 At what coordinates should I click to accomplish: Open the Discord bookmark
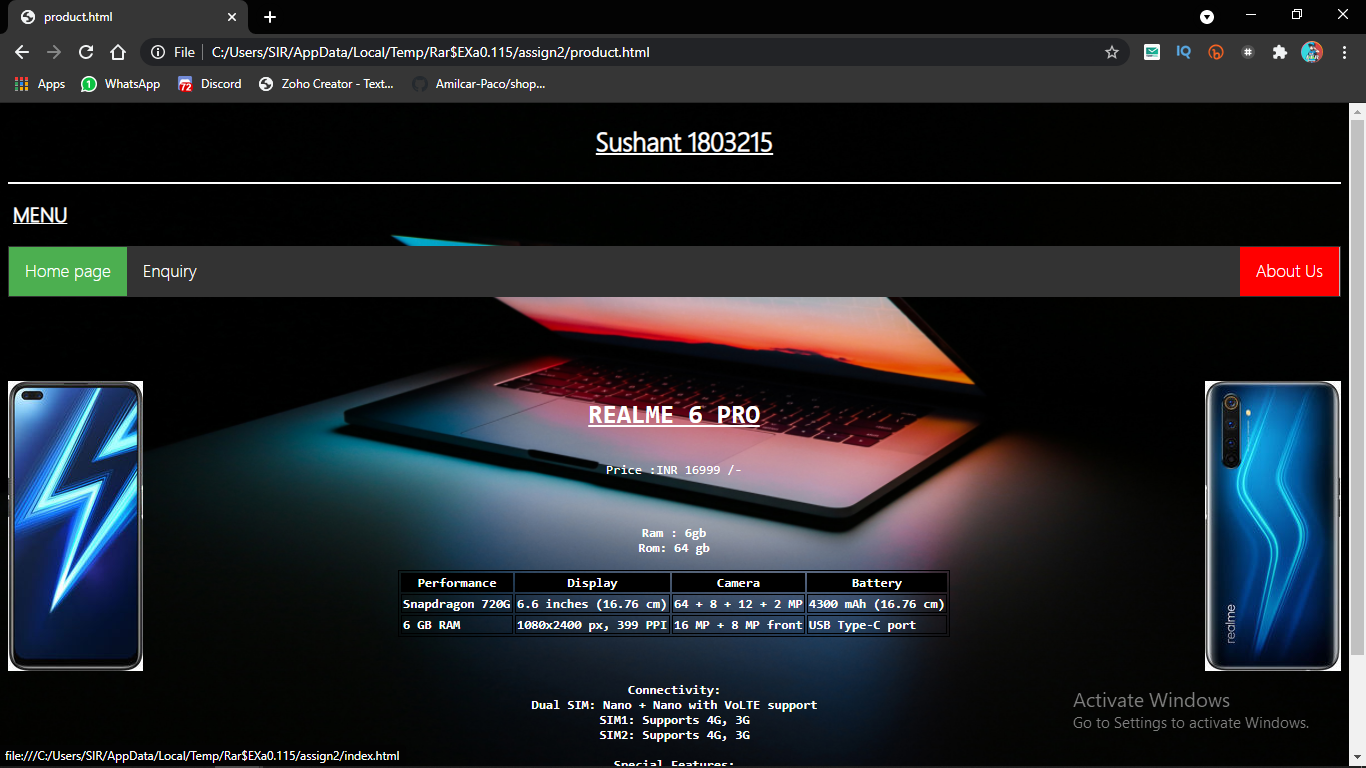210,84
